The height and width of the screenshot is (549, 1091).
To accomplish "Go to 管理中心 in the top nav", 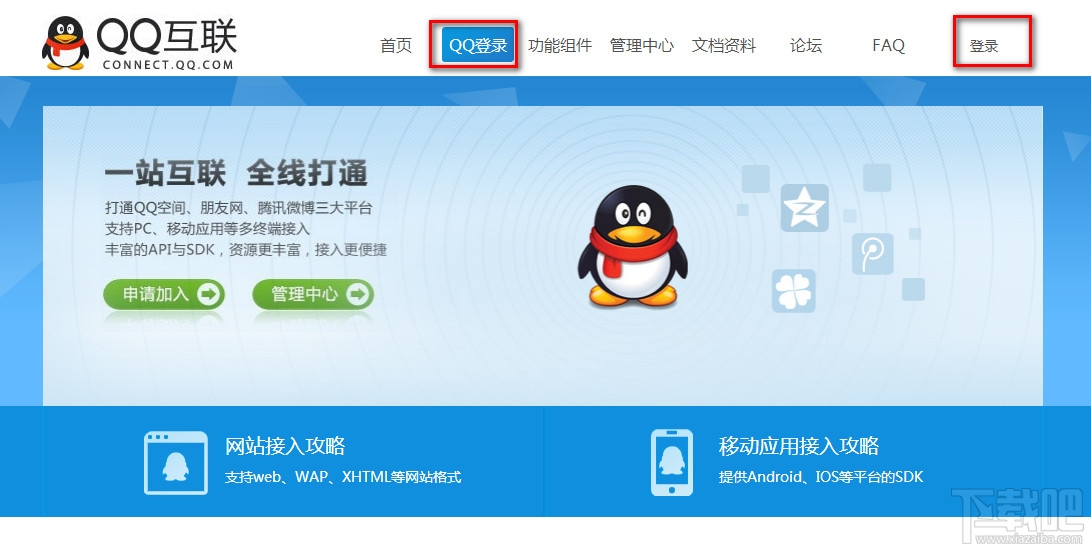I will coord(642,46).
